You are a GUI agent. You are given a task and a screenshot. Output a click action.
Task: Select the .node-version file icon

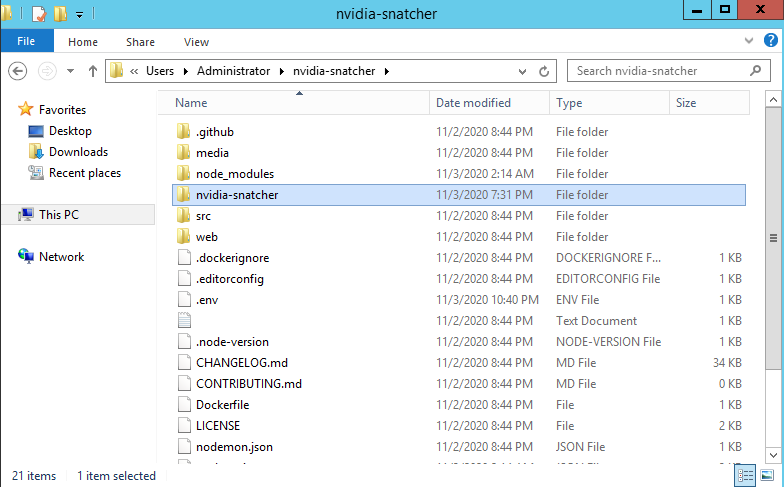(x=184, y=342)
